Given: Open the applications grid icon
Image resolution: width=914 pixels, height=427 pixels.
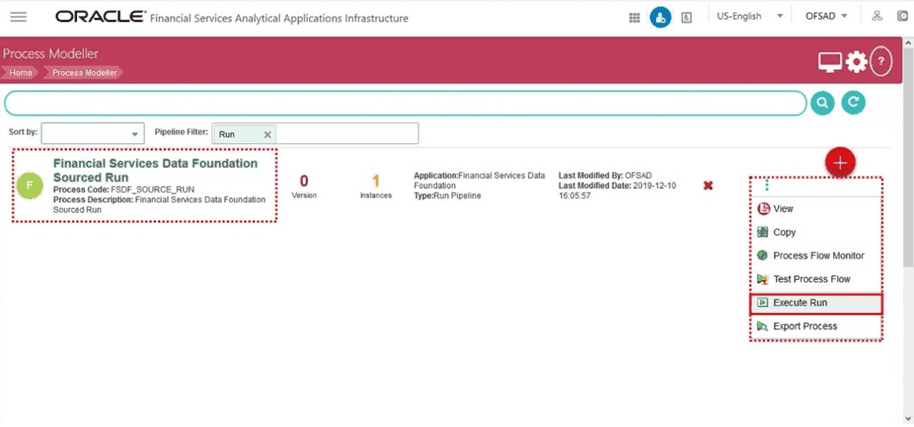Looking at the screenshot, I should pos(635,17).
